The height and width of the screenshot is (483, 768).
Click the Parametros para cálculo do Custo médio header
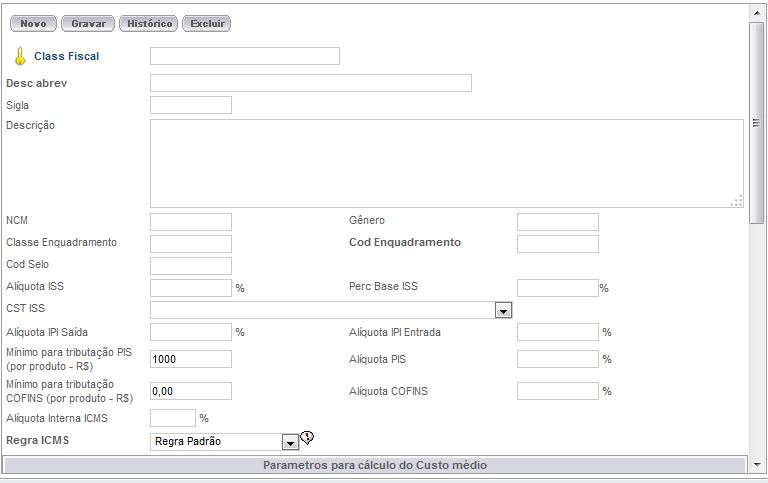pyautogui.click(x=375, y=465)
